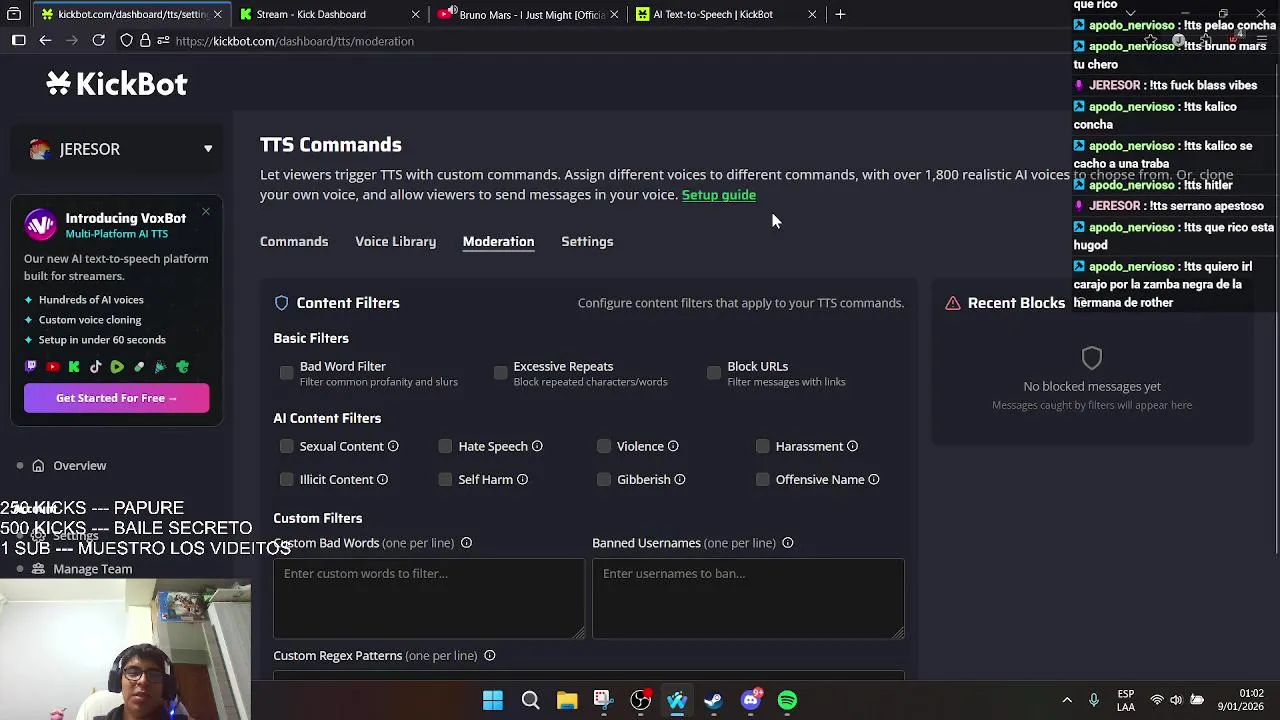
Task: Click the tracking protection shield icon
Action: [x=126, y=41]
